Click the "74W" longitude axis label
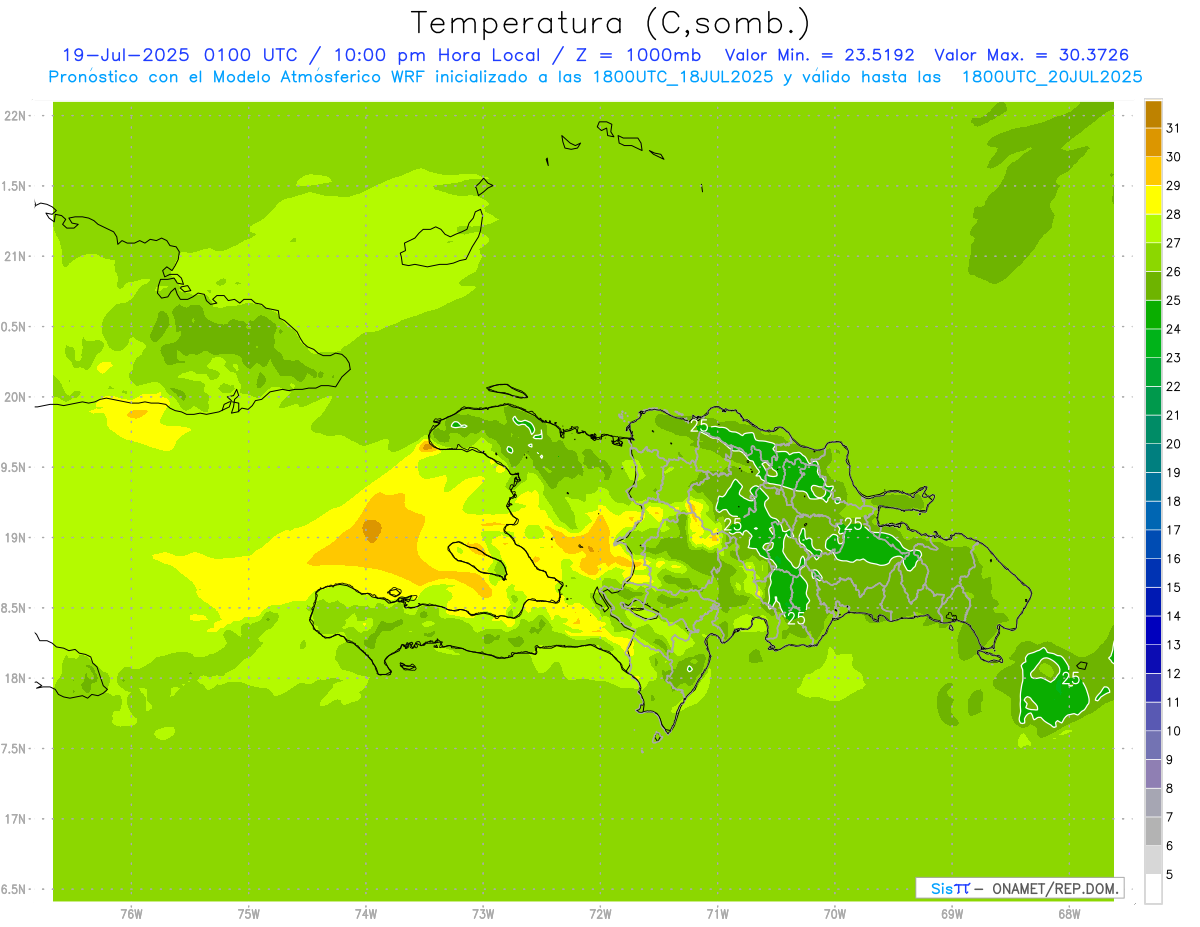The width and height of the screenshot is (1200, 927). click(366, 913)
